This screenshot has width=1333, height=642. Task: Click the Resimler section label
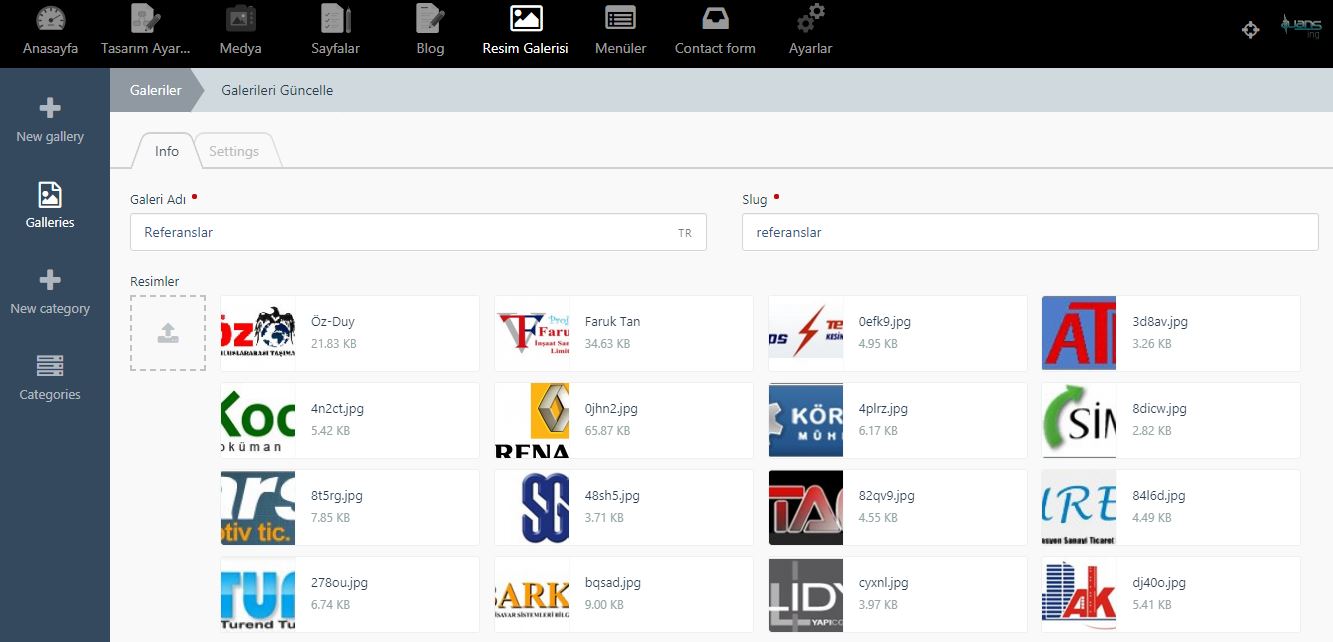155,282
